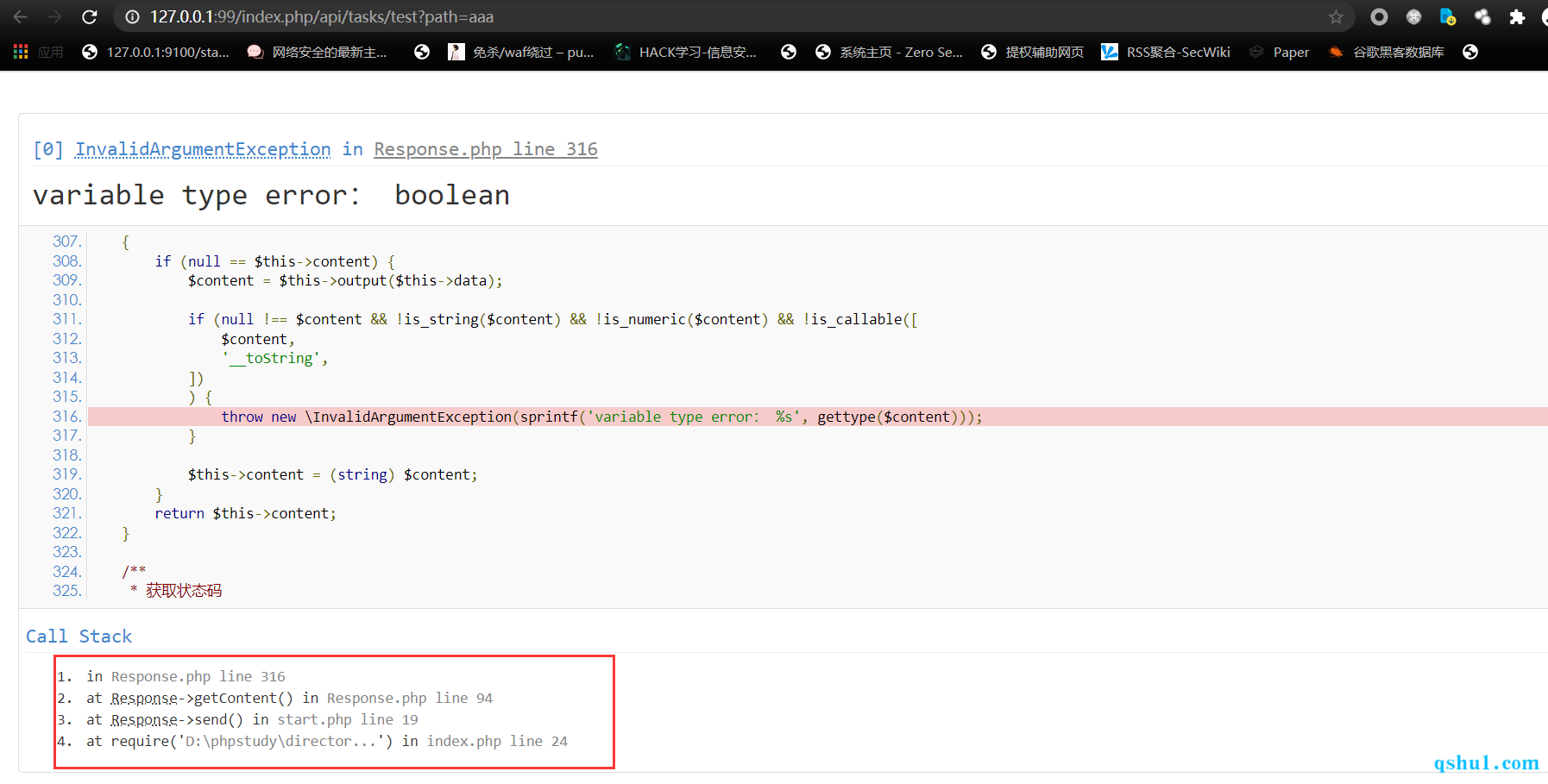Select the 'return $this->content;' code line
This screenshot has width=1548, height=784.
[246, 513]
